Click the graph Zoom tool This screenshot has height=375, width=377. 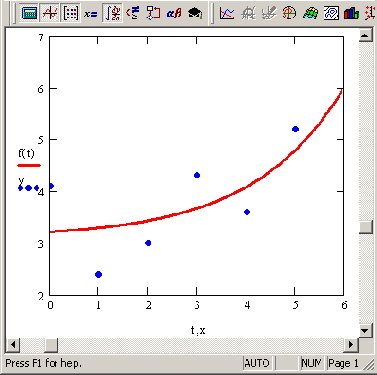point(248,13)
